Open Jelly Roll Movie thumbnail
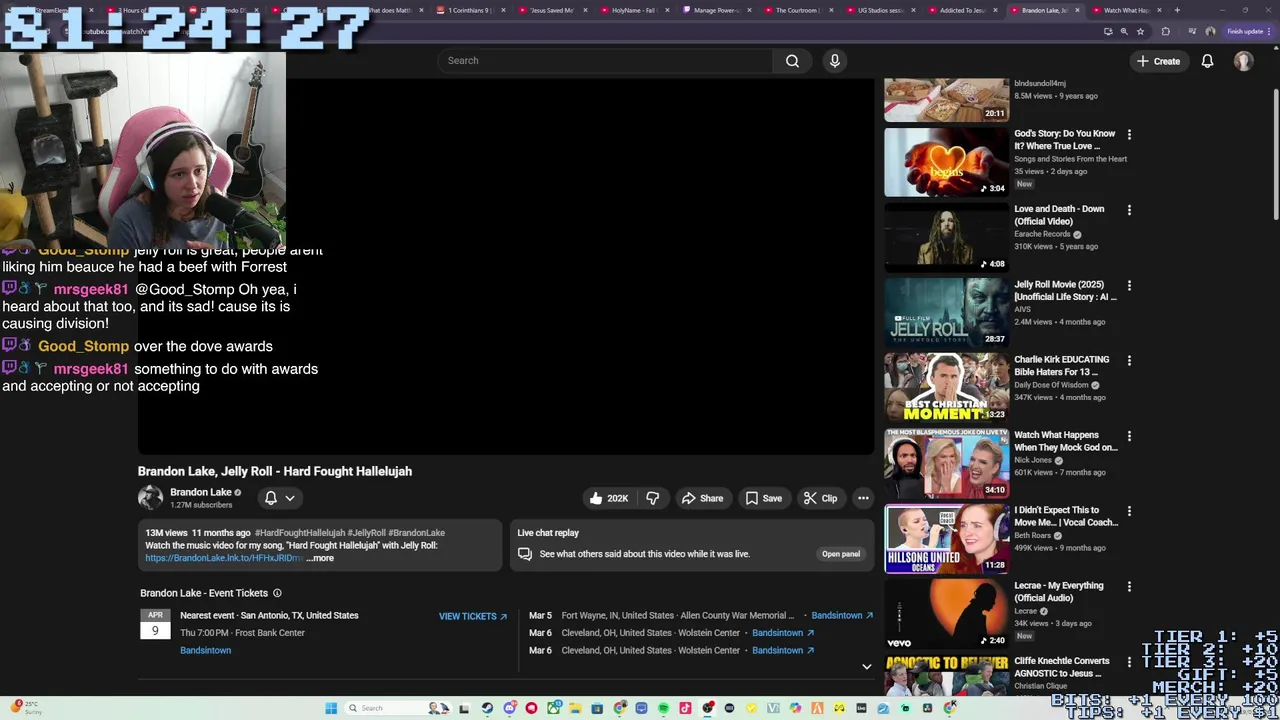Screen dimensions: 1280x720 (x=946, y=313)
